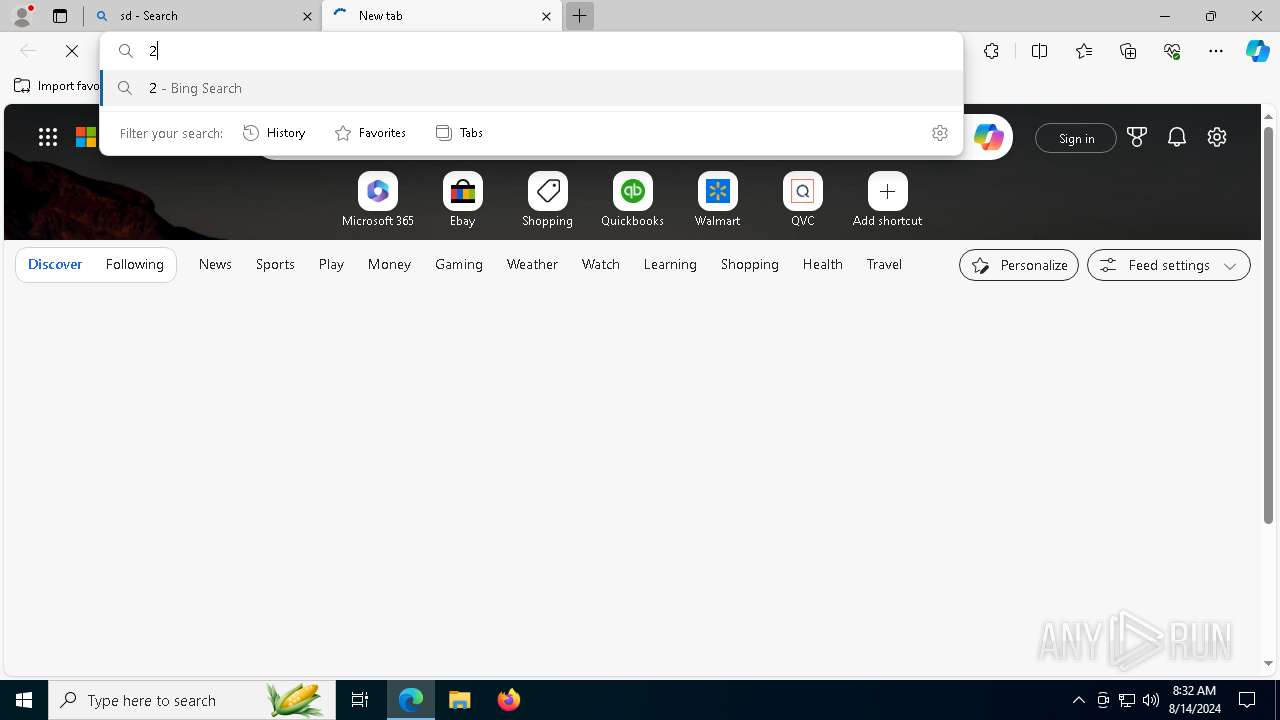This screenshot has width=1280, height=720.
Task: Add a new tab with plus
Action: click(x=579, y=16)
